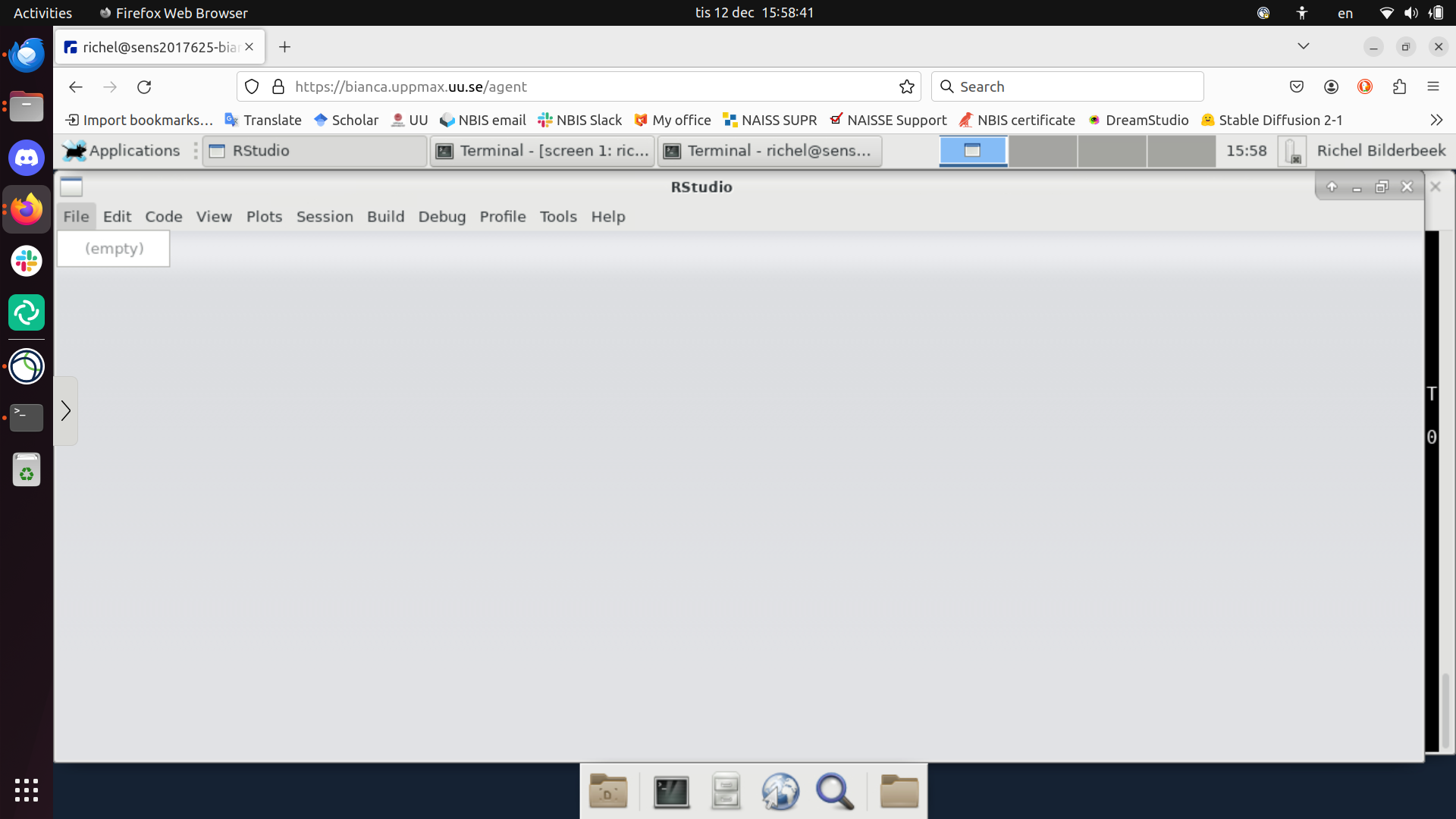Viewport: 1456px width, 819px height.
Task: Select the Plots menu in RStudio
Action: click(x=264, y=217)
